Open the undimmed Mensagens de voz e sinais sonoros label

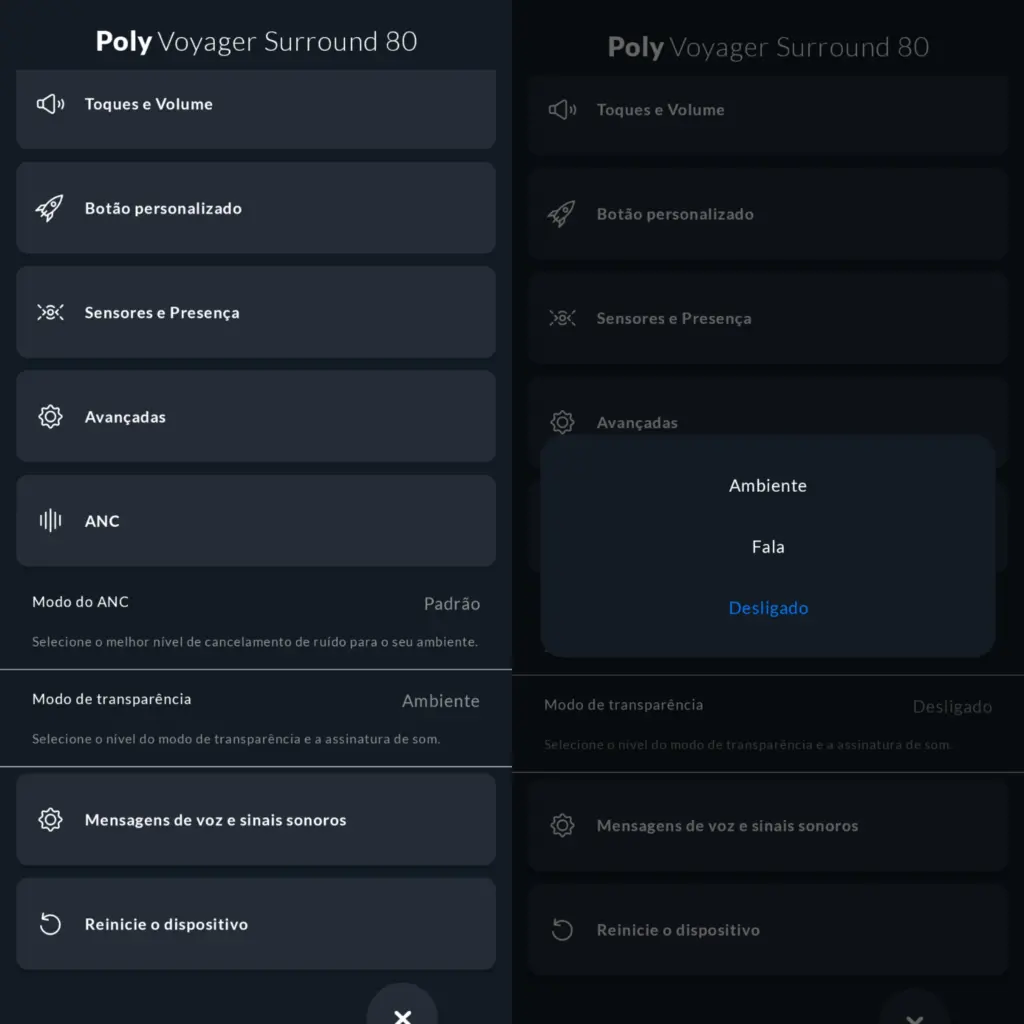215,820
